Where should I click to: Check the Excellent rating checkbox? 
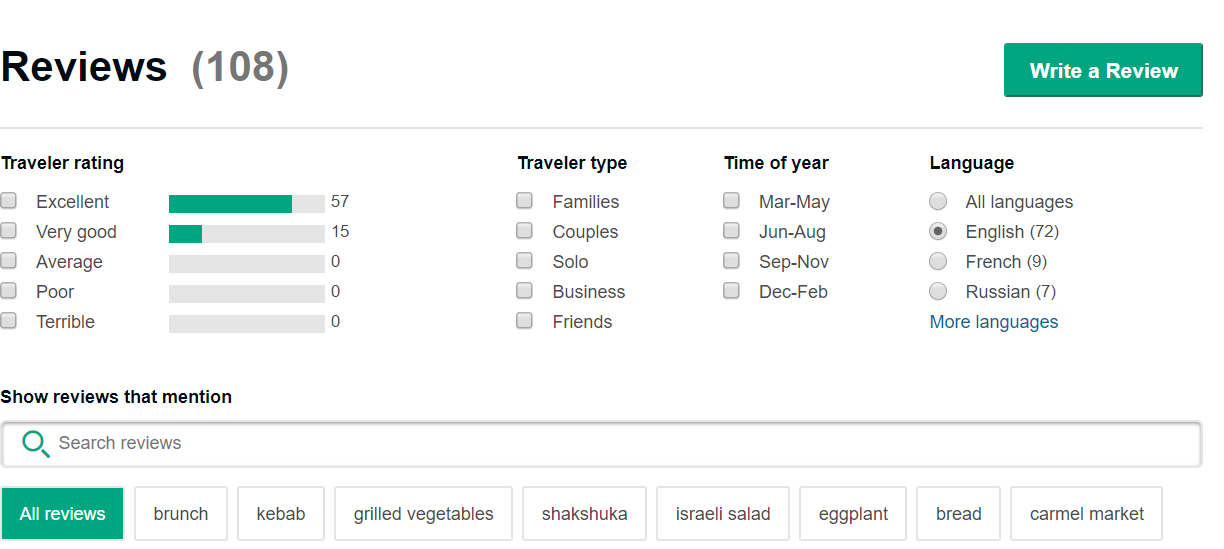(x=9, y=201)
